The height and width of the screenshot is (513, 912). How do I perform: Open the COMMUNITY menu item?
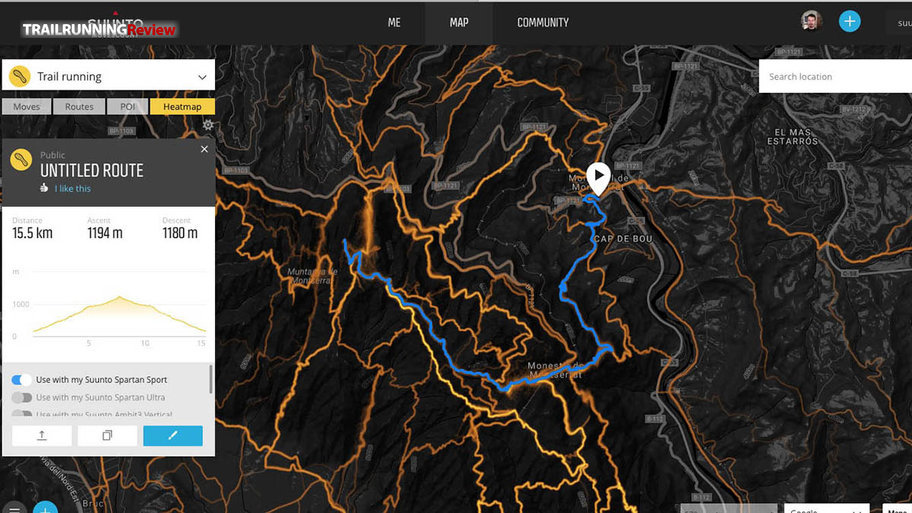[x=543, y=23]
